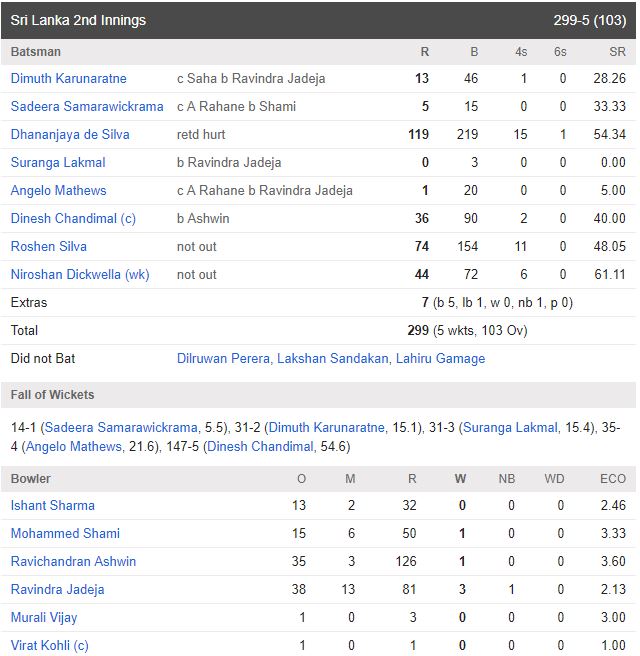Click Angelo Mathews in Fall of Wickets
The height and width of the screenshot is (656, 640).
tap(68, 447)
